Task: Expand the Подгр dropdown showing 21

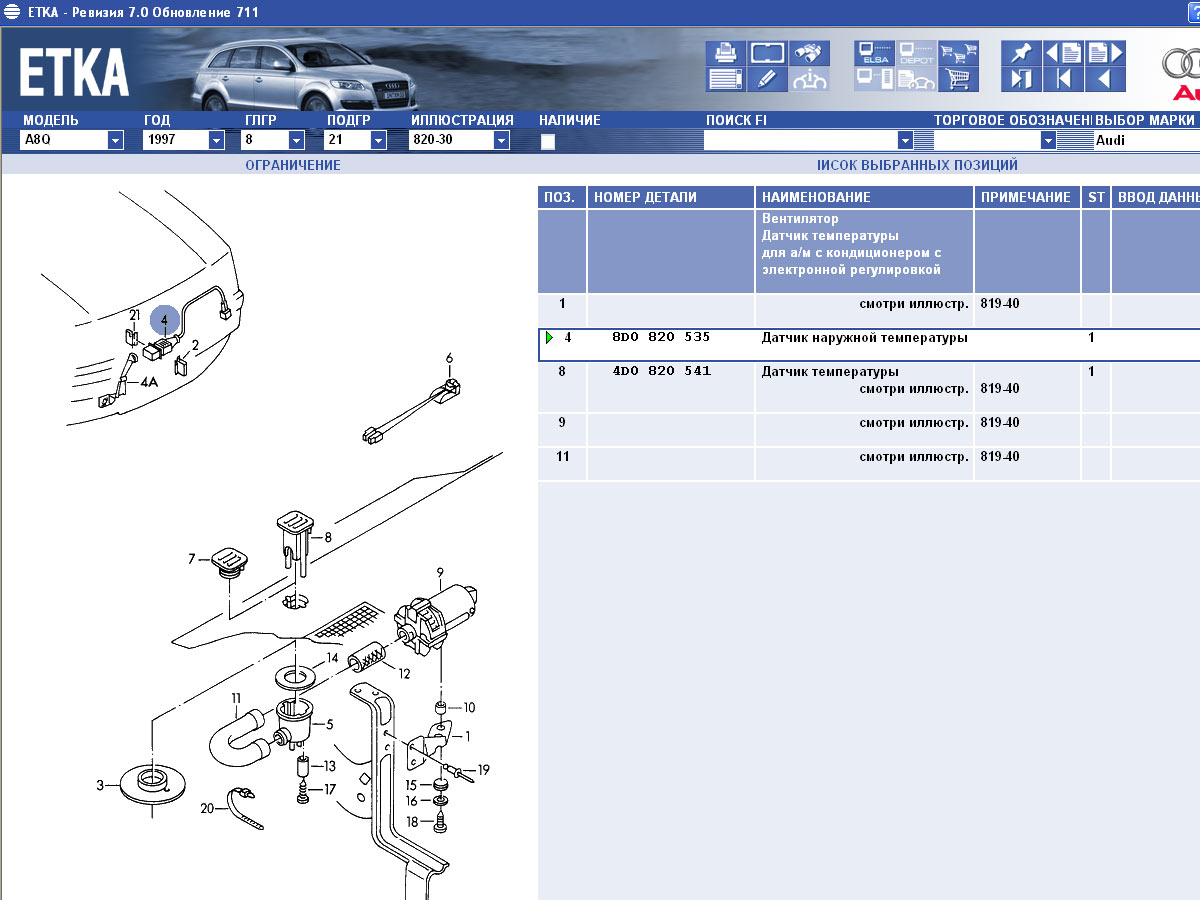Action: pyautogui.click(x=378, y=140)
